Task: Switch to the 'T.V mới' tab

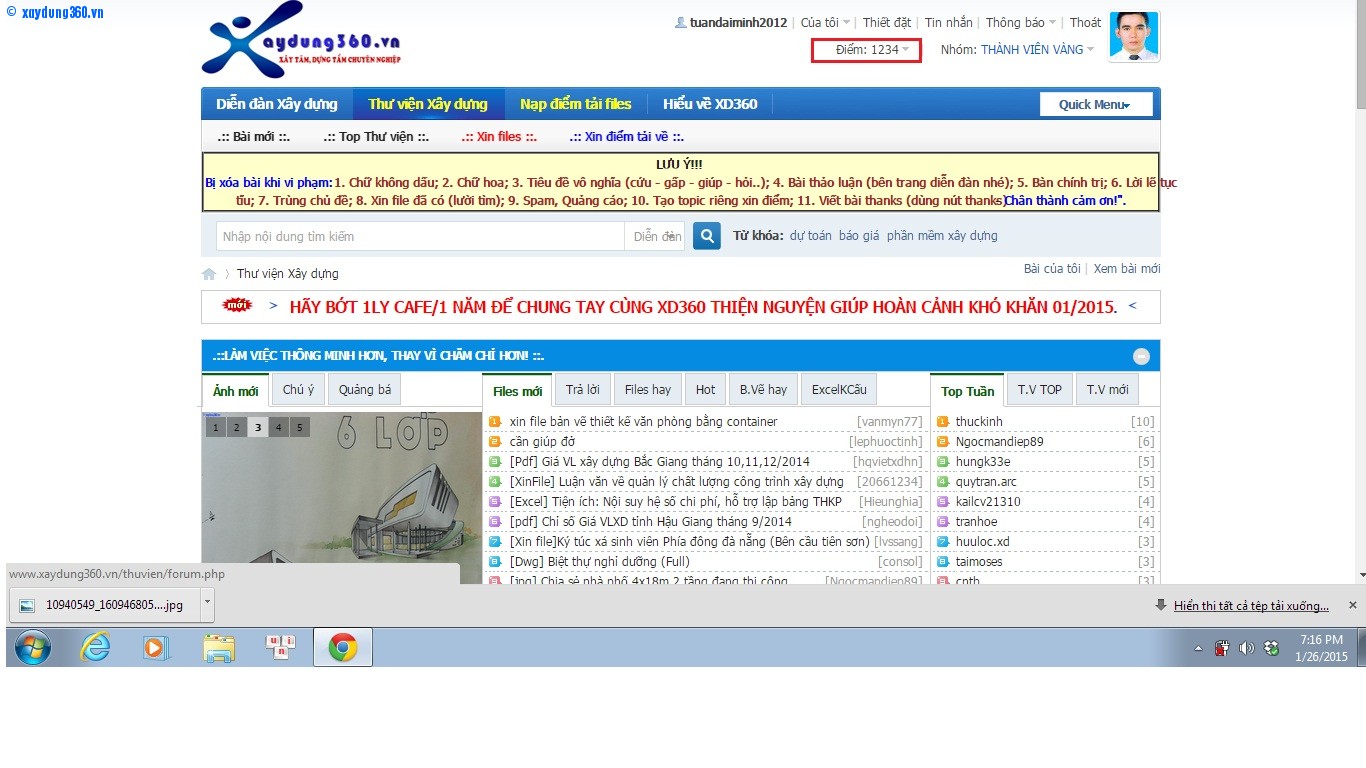Action: point(1108,390)
